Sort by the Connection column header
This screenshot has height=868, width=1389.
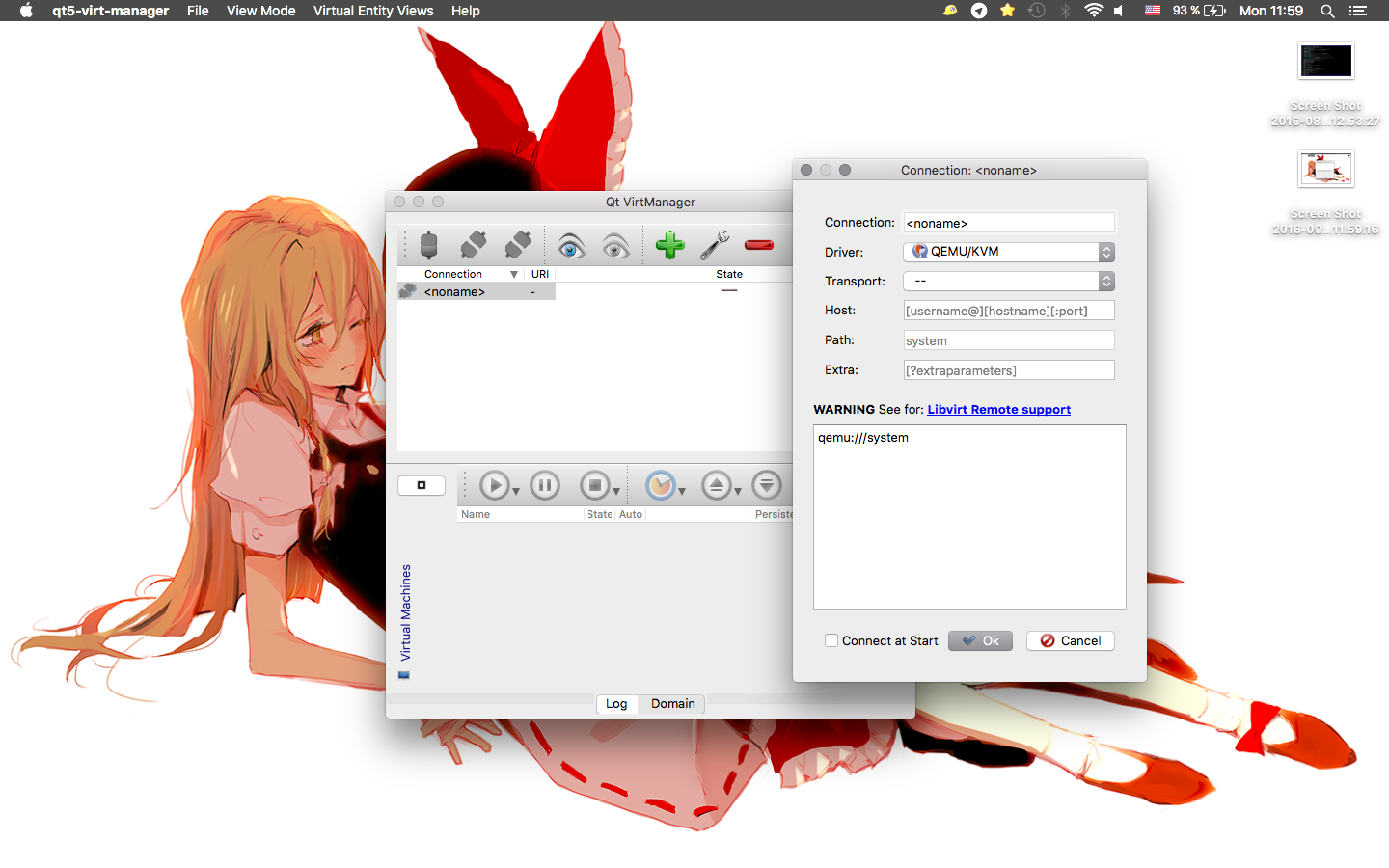[460, 274]
